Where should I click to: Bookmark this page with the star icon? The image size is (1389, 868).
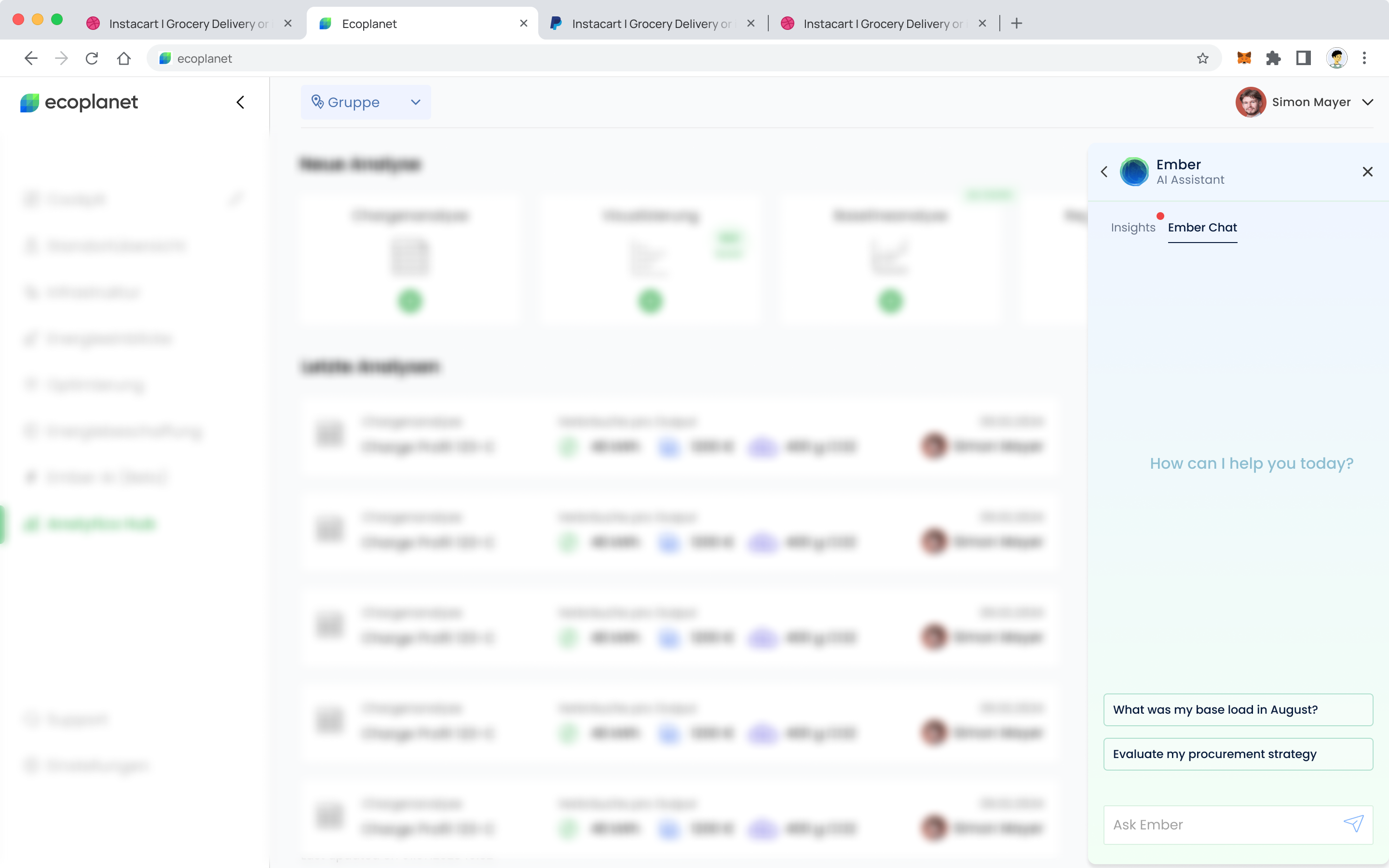1202,58
